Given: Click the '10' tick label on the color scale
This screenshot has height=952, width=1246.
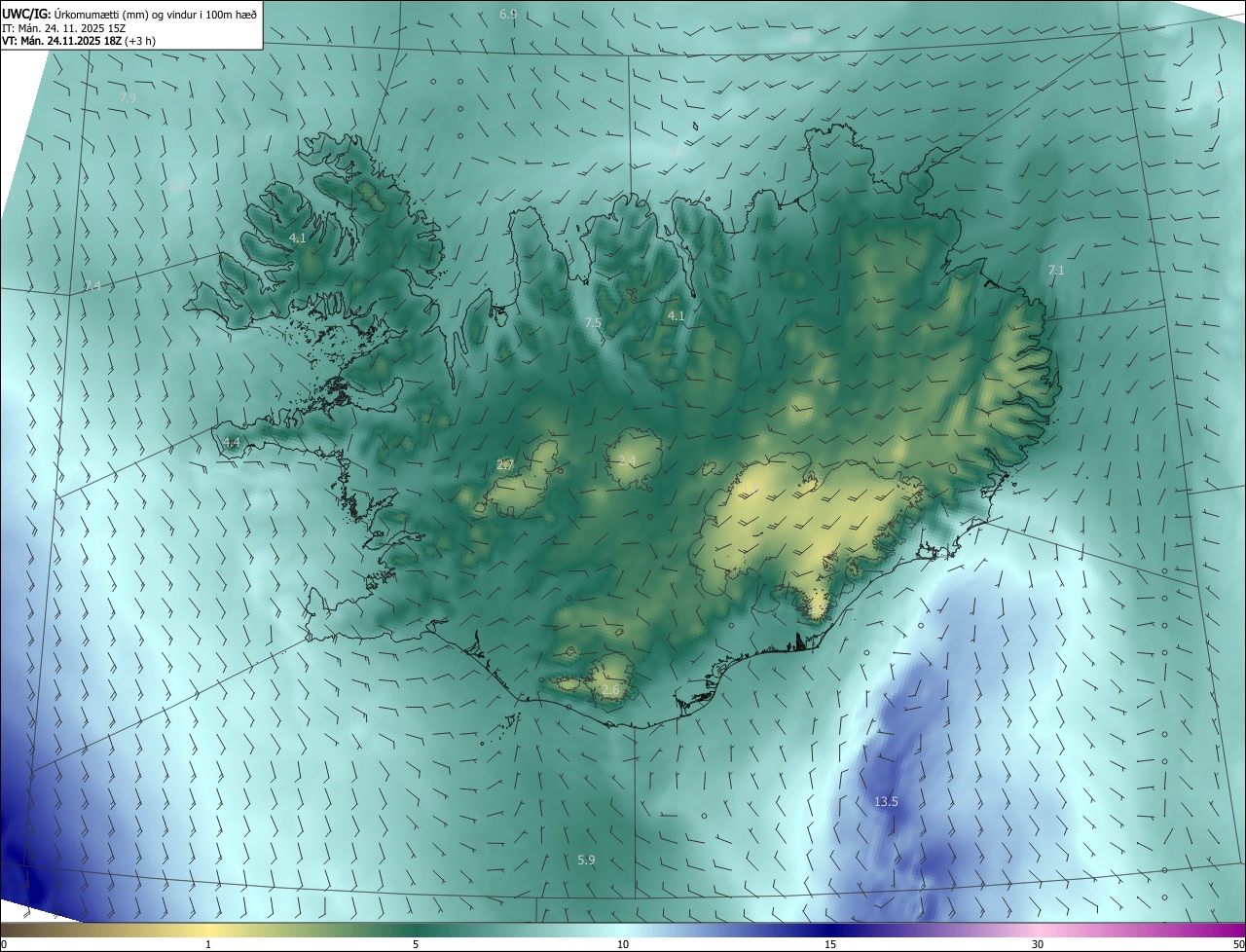Looking at the screenshot, I should [x=623, y=944].
